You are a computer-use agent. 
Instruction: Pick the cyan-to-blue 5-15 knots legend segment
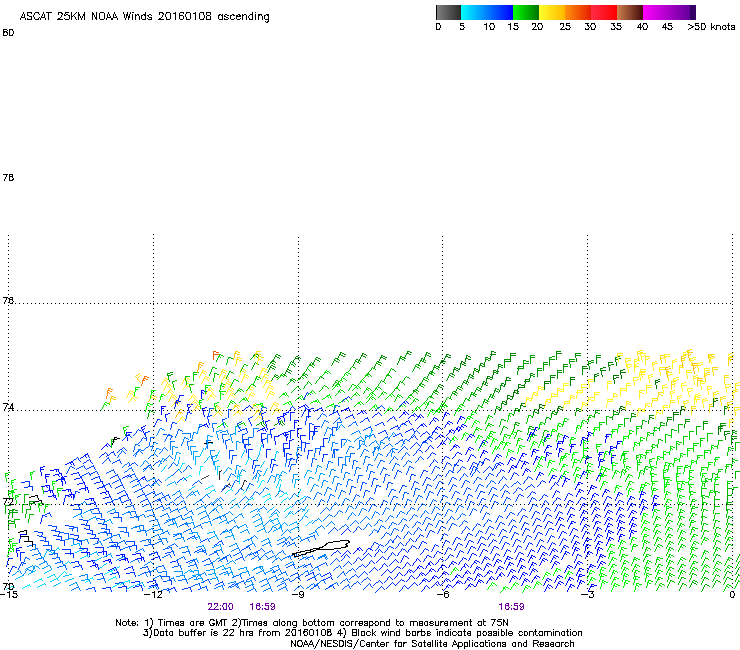tap(487, 12)
